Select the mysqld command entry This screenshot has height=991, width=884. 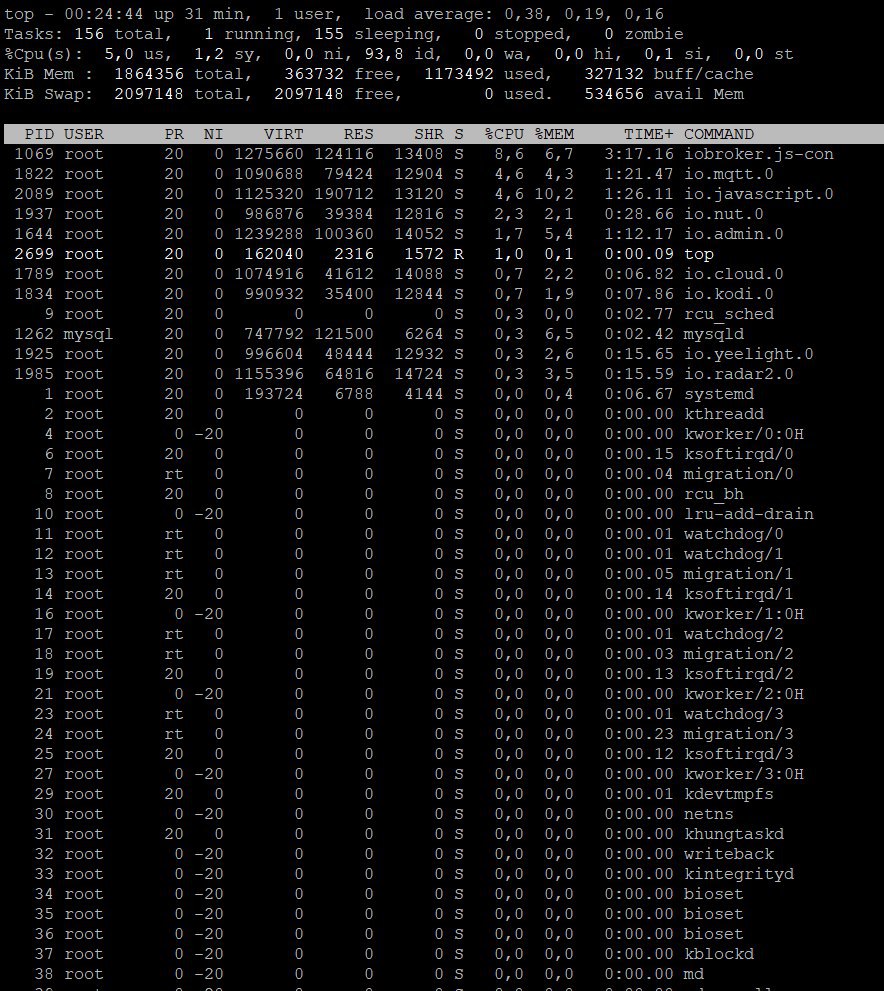pos(714,334)
